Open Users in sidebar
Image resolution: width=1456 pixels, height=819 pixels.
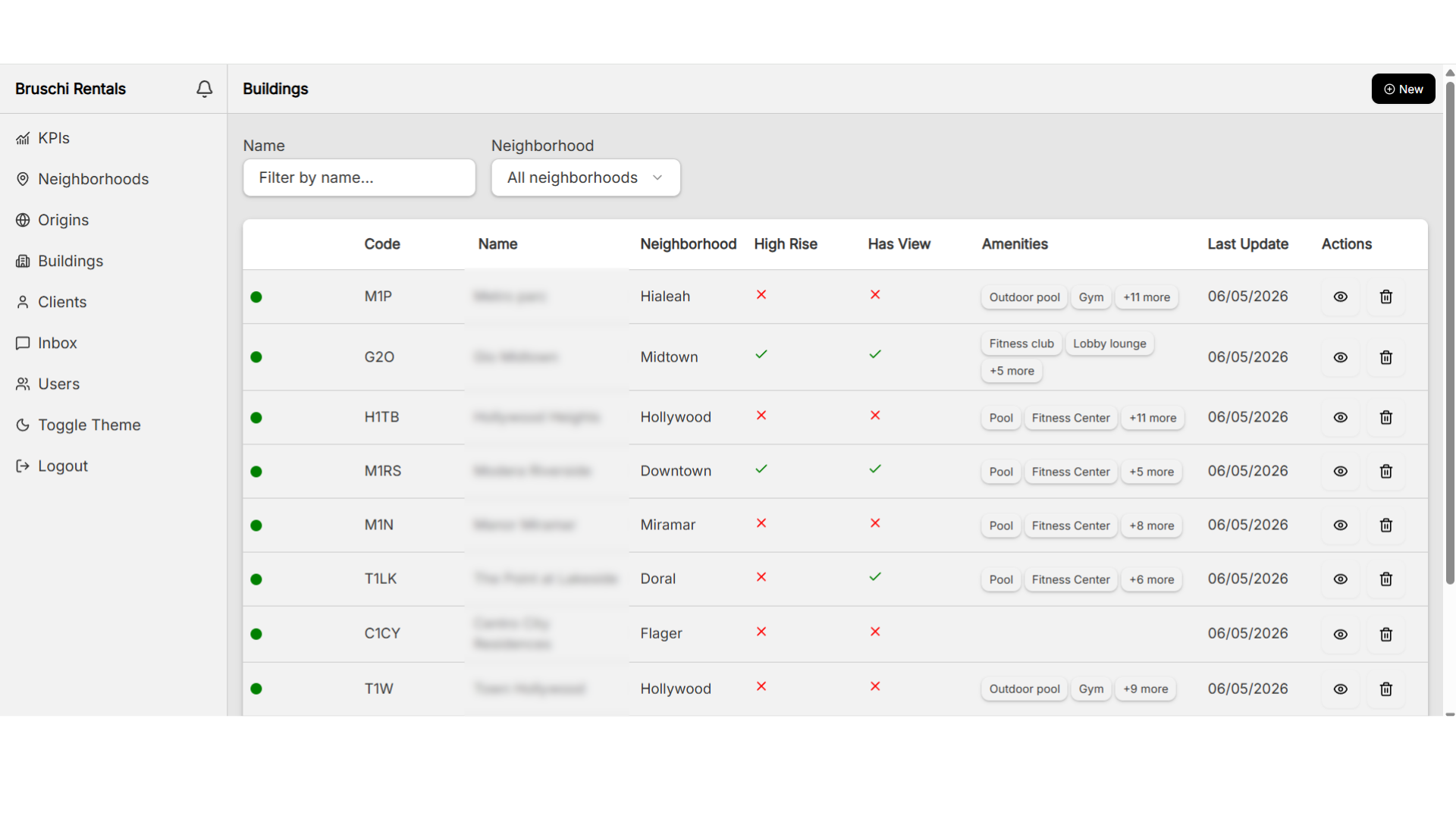(x=58, y=384)
